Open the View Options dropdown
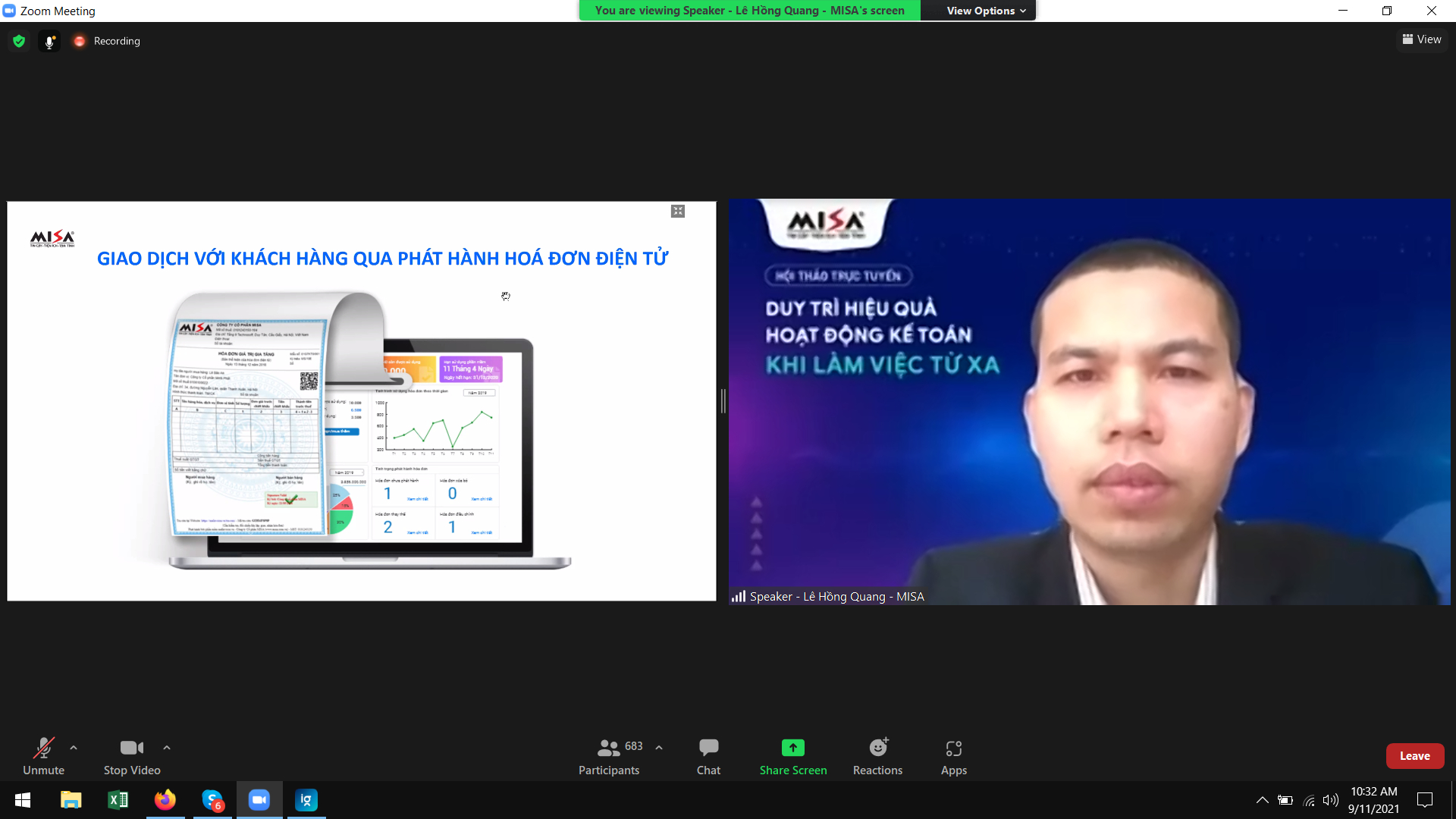 point(985,11)
